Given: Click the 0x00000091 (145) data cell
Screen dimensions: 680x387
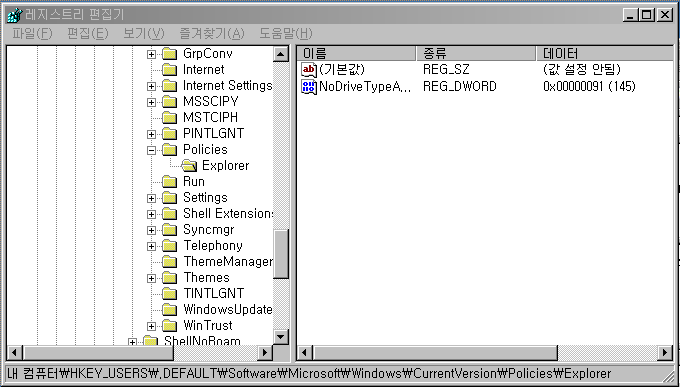Looking at the screenshot, I should tap(589, 87).
